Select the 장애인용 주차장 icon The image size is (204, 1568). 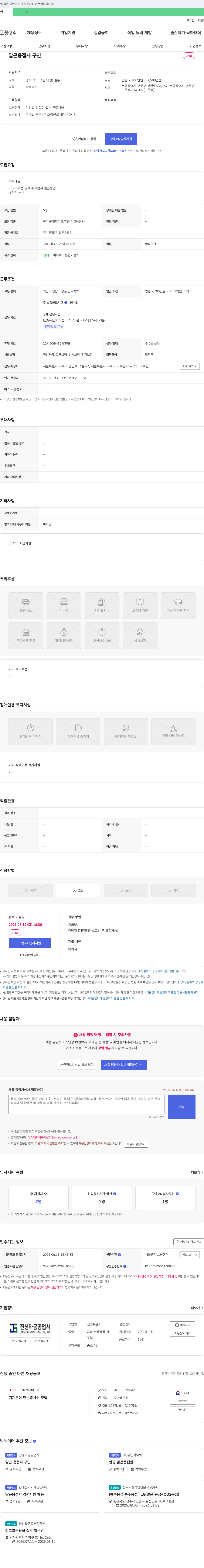click(31, 732)
